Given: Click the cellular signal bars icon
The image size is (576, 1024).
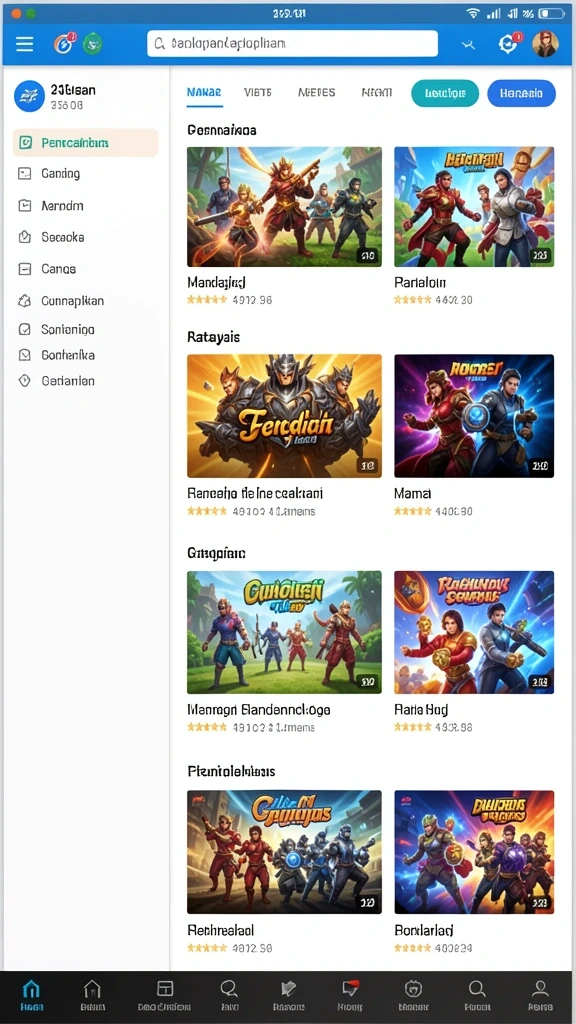Looking at the screenshot, I should click(494, 13).
